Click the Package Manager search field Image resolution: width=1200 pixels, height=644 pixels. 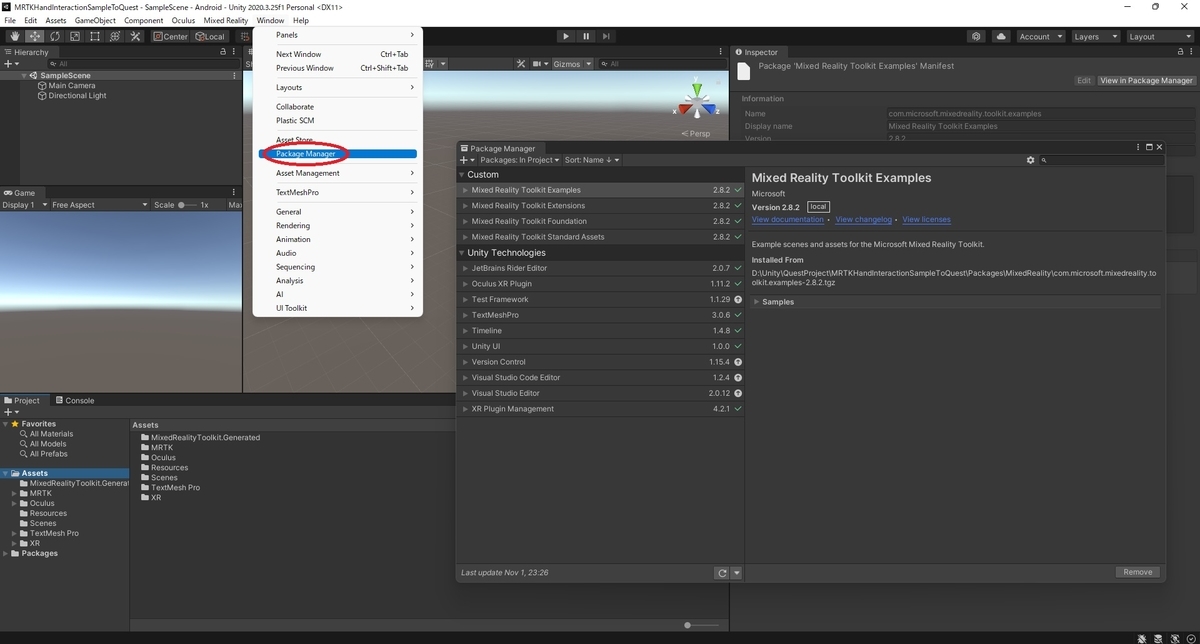(x=1101, y=160)
